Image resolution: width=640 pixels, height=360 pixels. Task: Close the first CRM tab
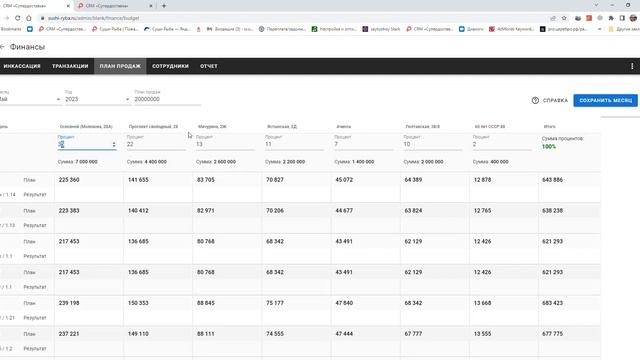[68, 6]
